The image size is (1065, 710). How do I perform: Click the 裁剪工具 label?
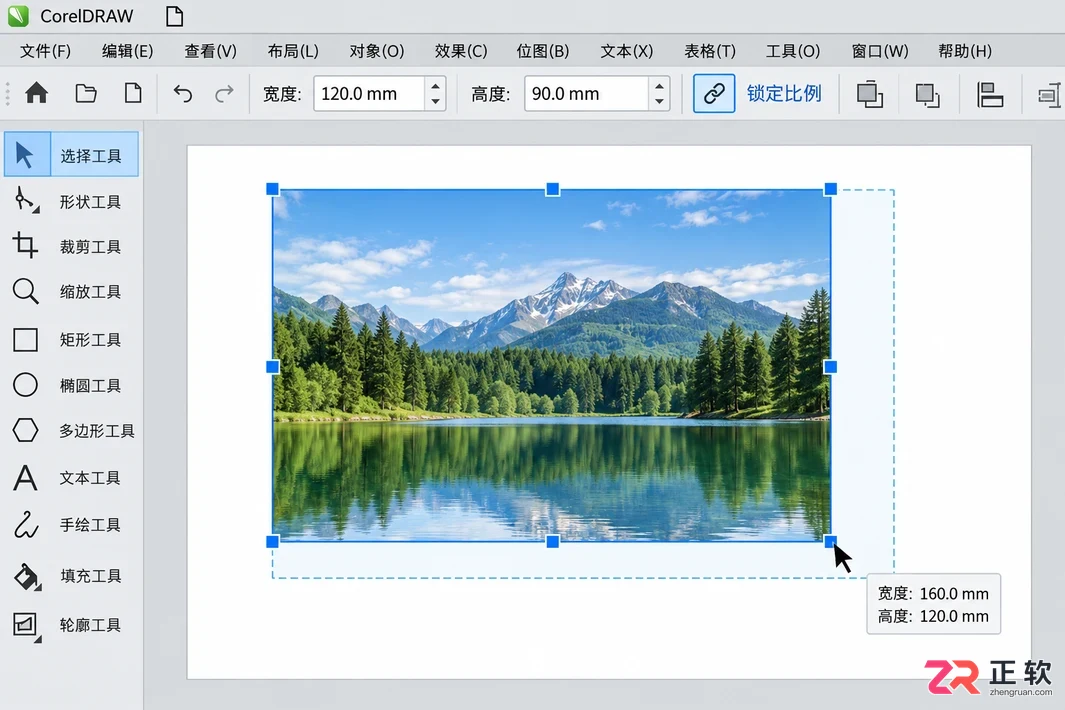click(90, 246)
